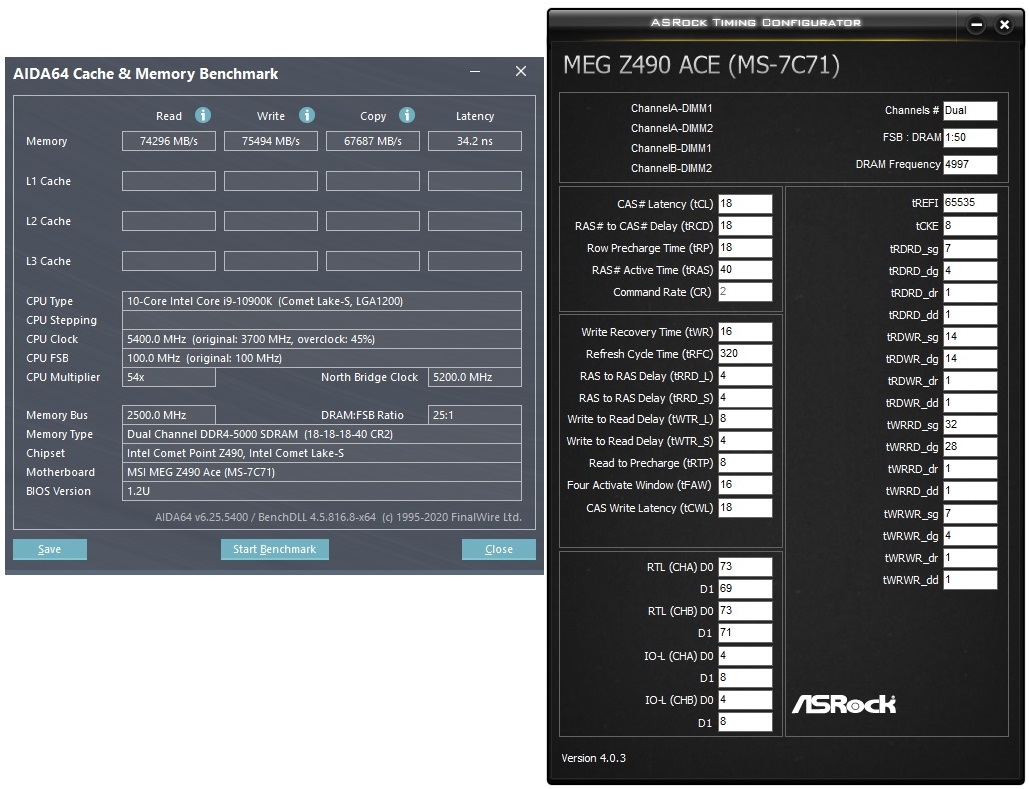The image size is (1029, 789).
Task: Click the ASRock logo
Action: tap(844, 704)
